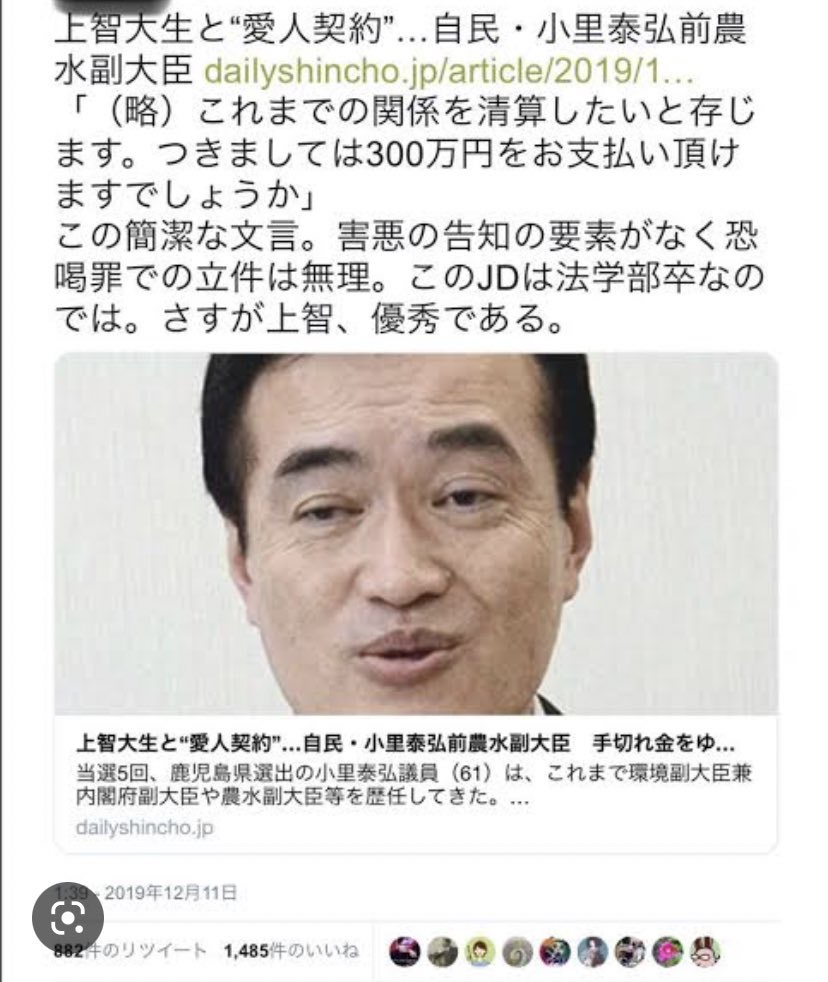The image size is (828, 982).
Task: Open the pink flower avatar
Action: point(668,952)
